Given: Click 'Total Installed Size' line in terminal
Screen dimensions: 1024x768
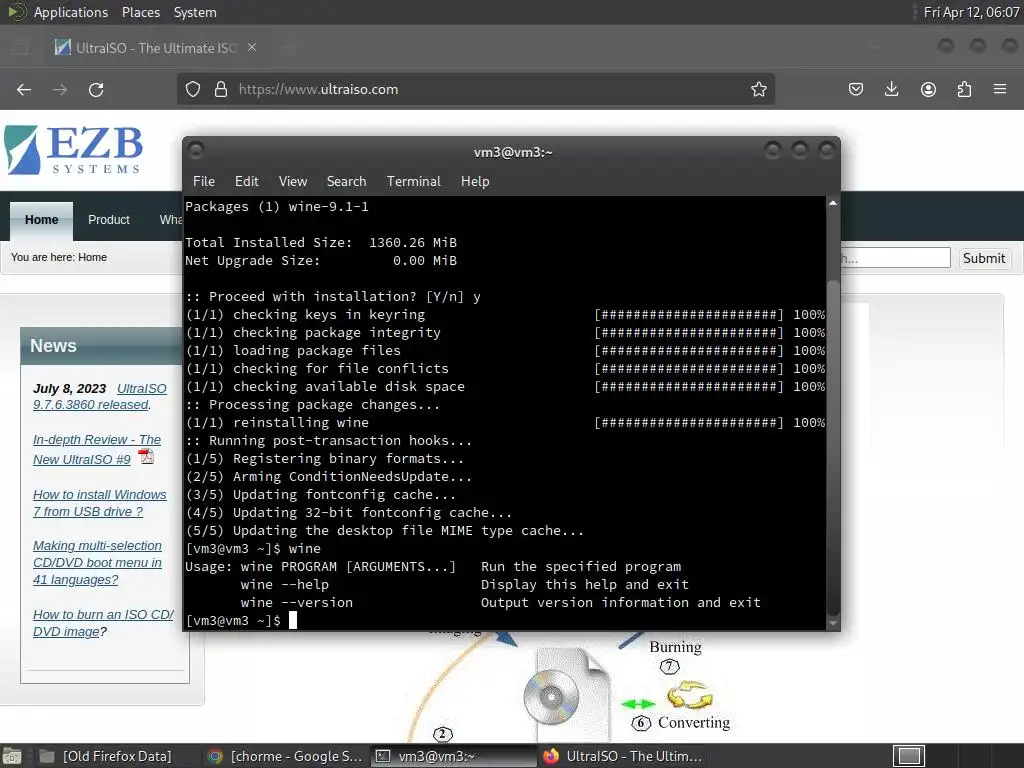Looking at the screenshot, I should [321, 242].
